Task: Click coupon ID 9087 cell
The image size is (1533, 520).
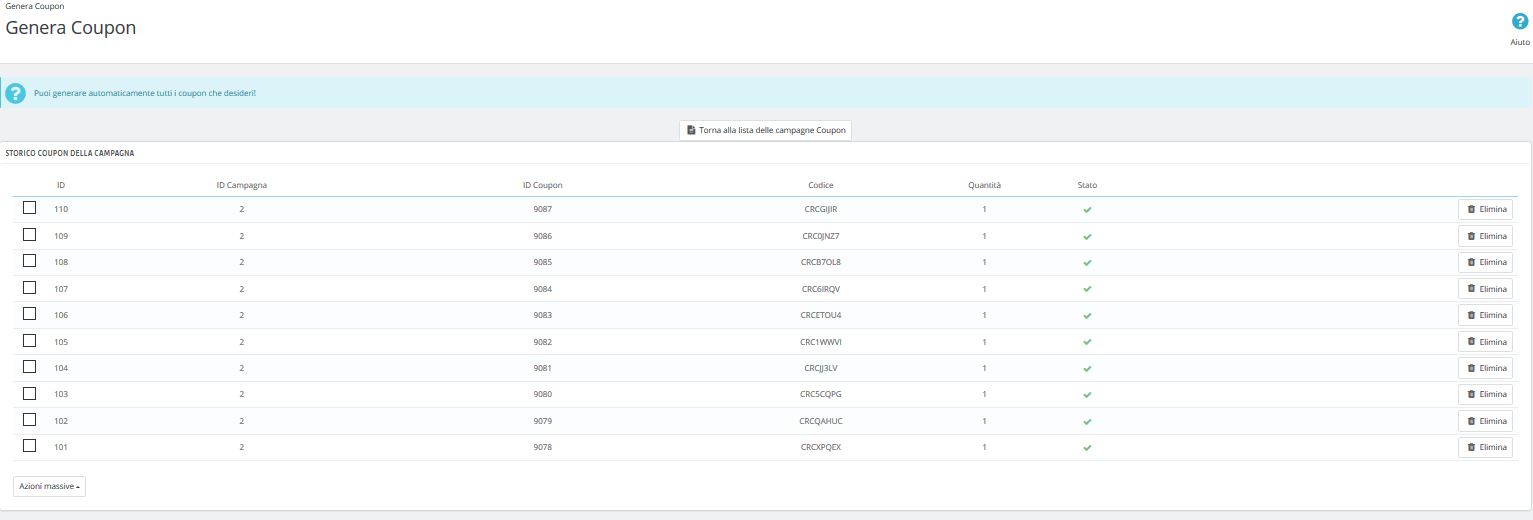Action: click(543, 209)
